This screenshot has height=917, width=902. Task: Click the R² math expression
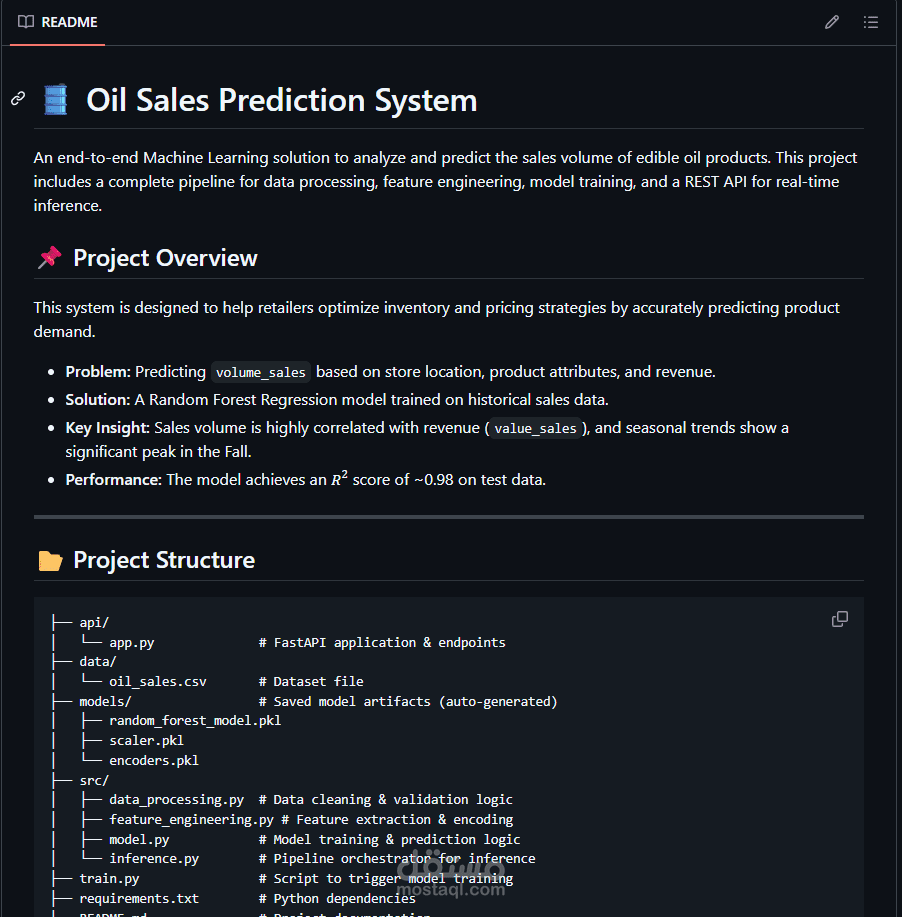coord(339,480)
